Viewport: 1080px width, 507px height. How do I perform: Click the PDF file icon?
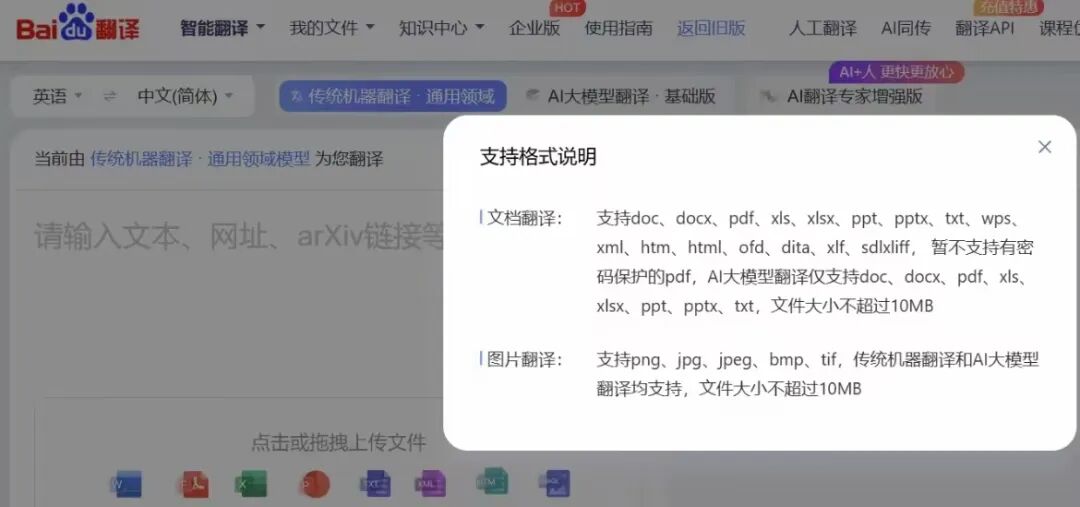192,484
